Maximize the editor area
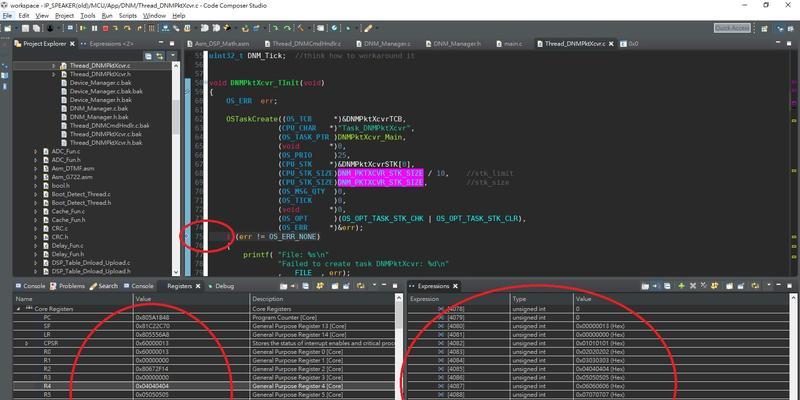The width and height of the screenshot is (800, 400). click(789, 44)
